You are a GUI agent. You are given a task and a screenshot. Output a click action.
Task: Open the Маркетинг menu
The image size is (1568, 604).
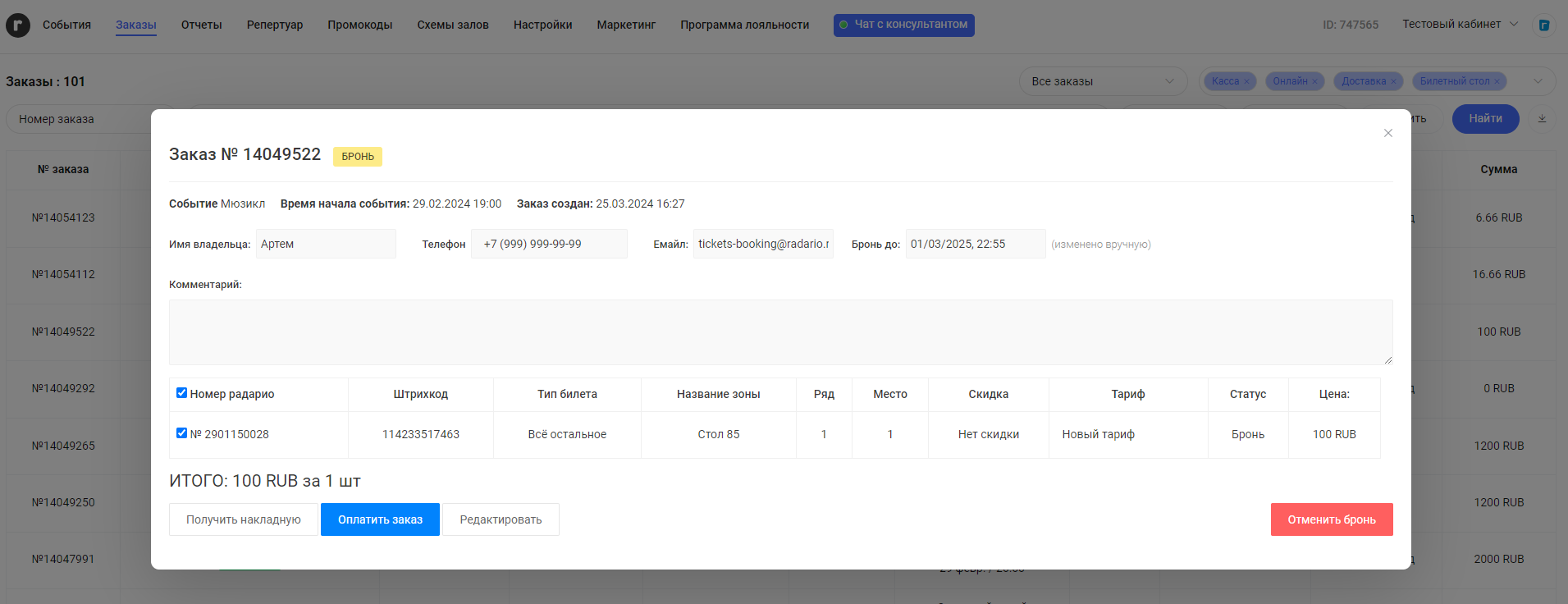click(x=626, y=25)
